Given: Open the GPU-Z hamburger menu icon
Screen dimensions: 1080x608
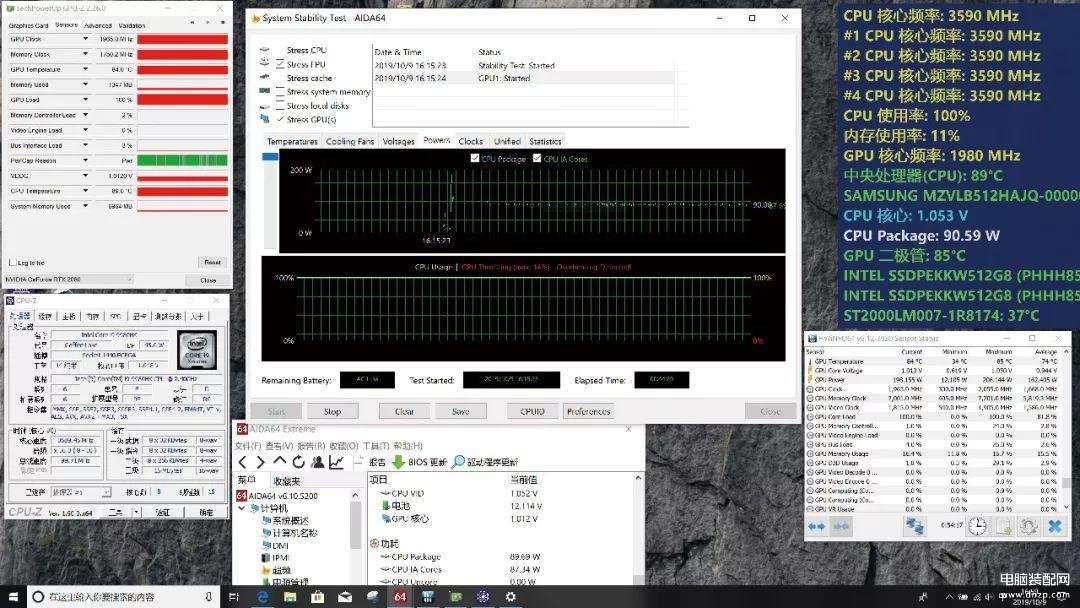Looking at the screenshot, I should click(x=222, y=23).
